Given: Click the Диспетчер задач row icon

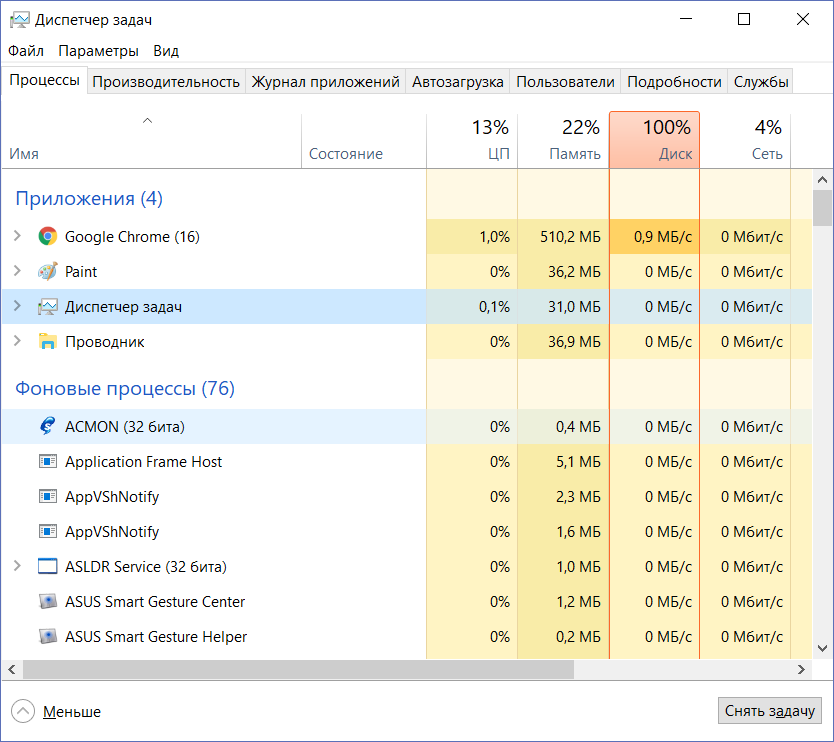Looking at the screenshot, I should coord(47,306).
